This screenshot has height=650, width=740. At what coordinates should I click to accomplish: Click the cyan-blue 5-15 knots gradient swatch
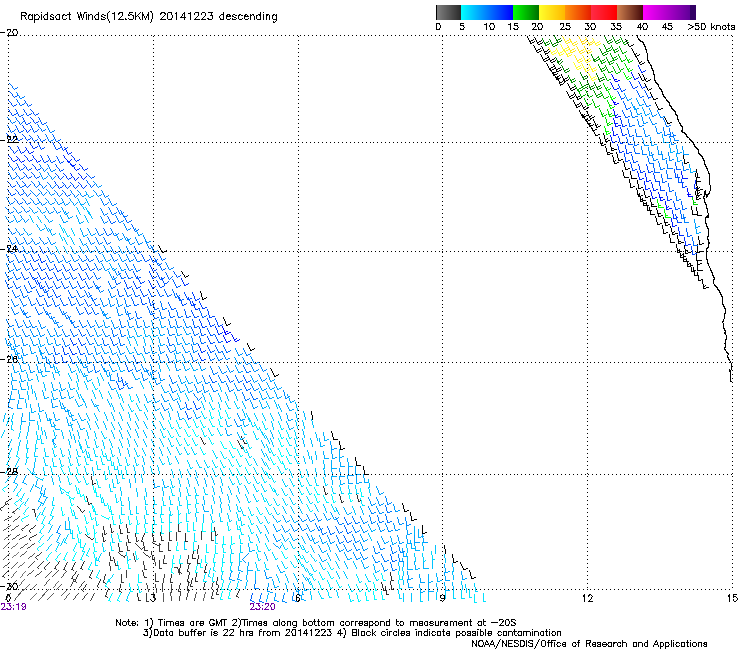click(487, 12)
